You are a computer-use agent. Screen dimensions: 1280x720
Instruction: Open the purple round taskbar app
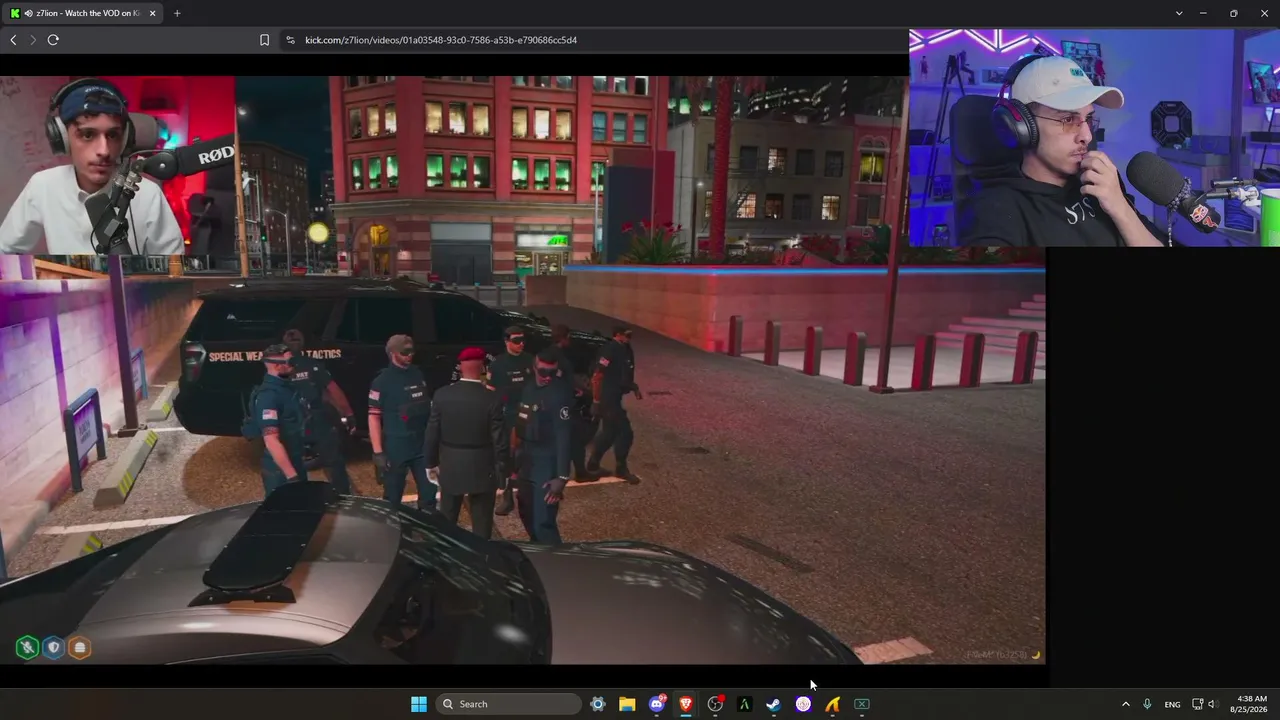803,704
